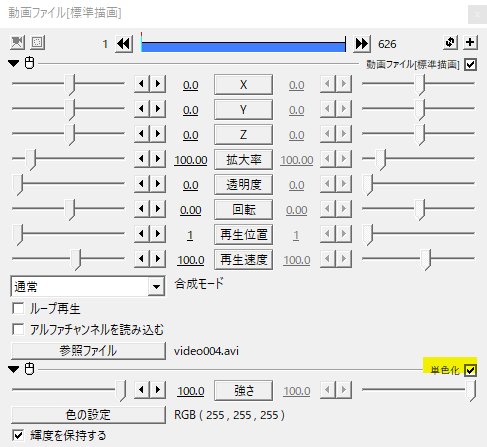Click the dotted grid display icon
Screen dimensions: 487x447
[37, 43]
